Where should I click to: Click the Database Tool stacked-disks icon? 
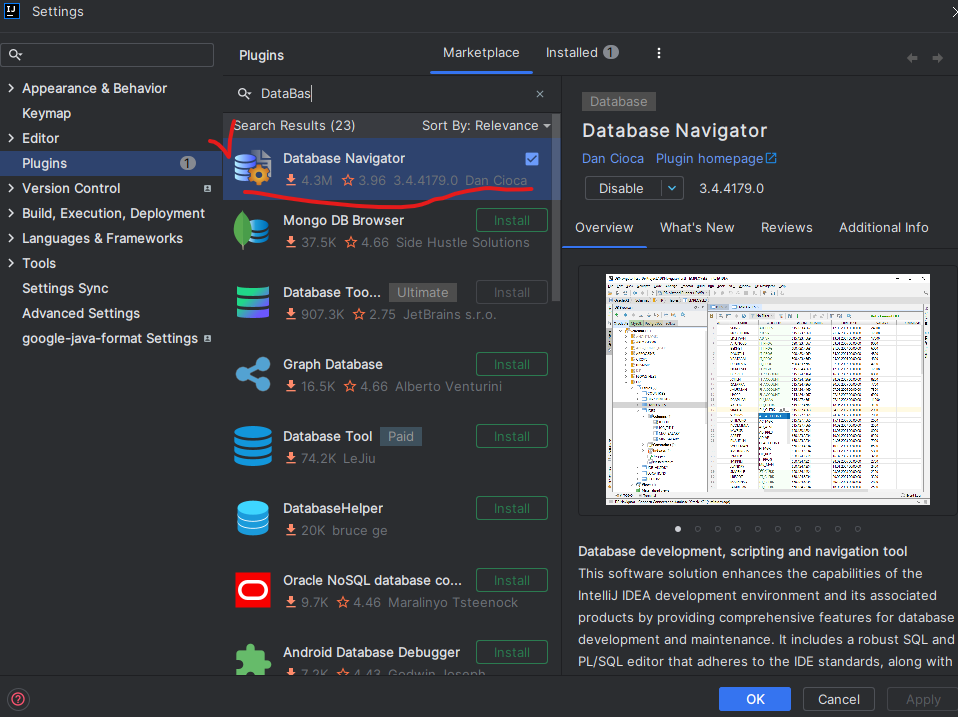coord(253,447)
